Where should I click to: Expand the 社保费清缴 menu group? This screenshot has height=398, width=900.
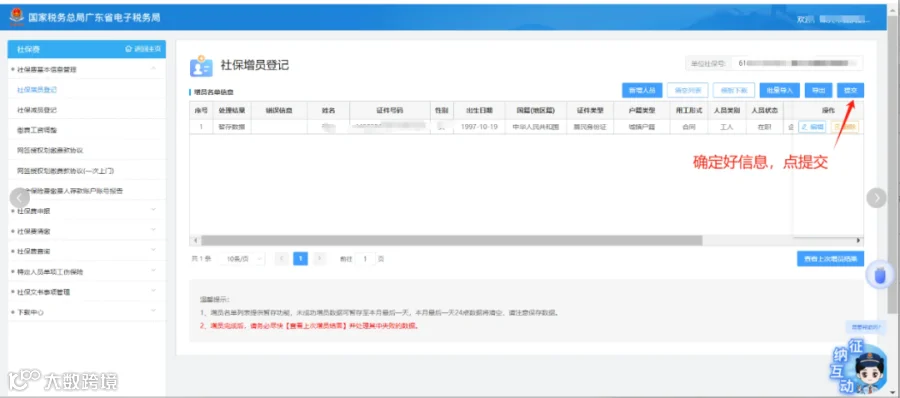pos(153,230)
